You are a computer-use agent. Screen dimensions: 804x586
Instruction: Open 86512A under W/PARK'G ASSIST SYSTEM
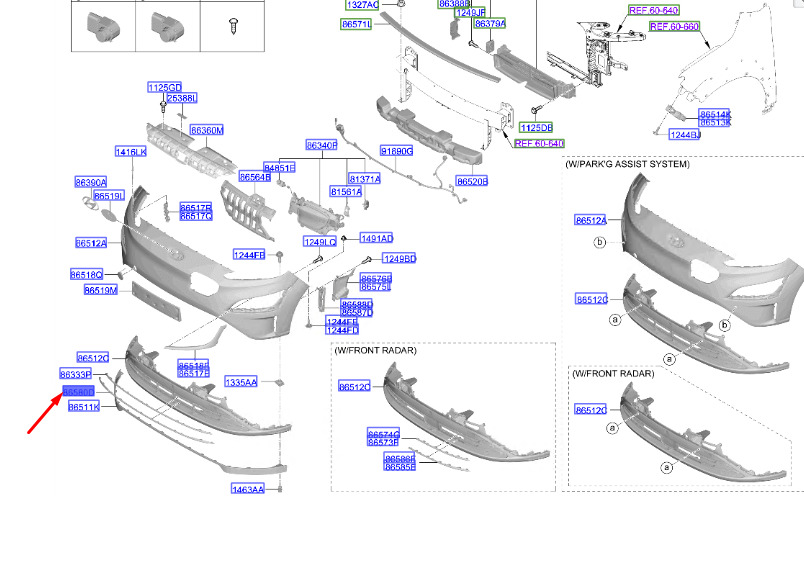pyautogui.click(x=591, y=220)
